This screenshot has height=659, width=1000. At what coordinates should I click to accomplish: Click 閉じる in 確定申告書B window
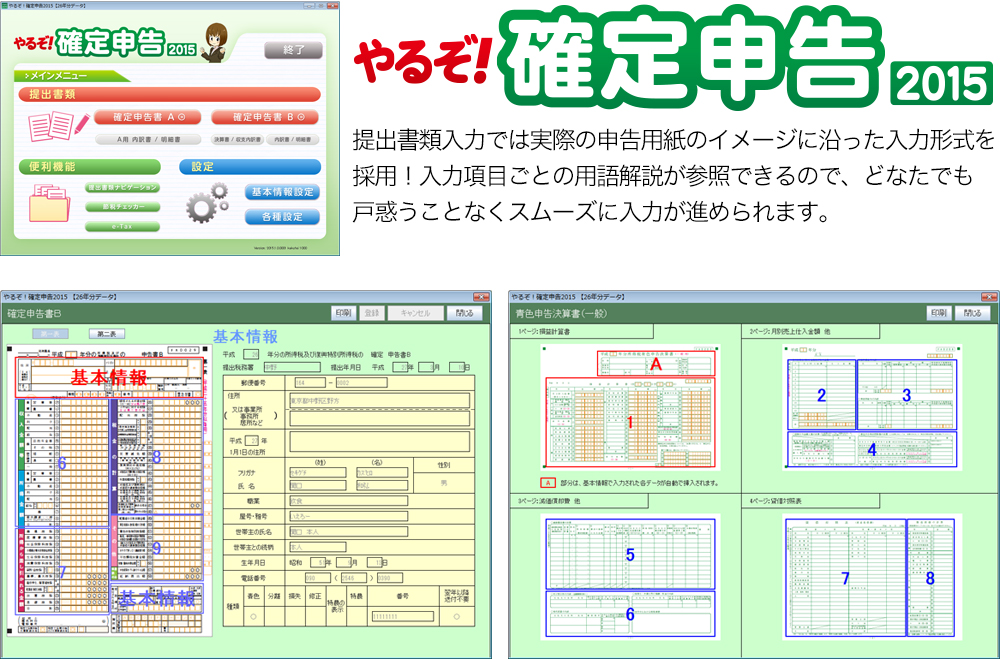coord(464,313)
